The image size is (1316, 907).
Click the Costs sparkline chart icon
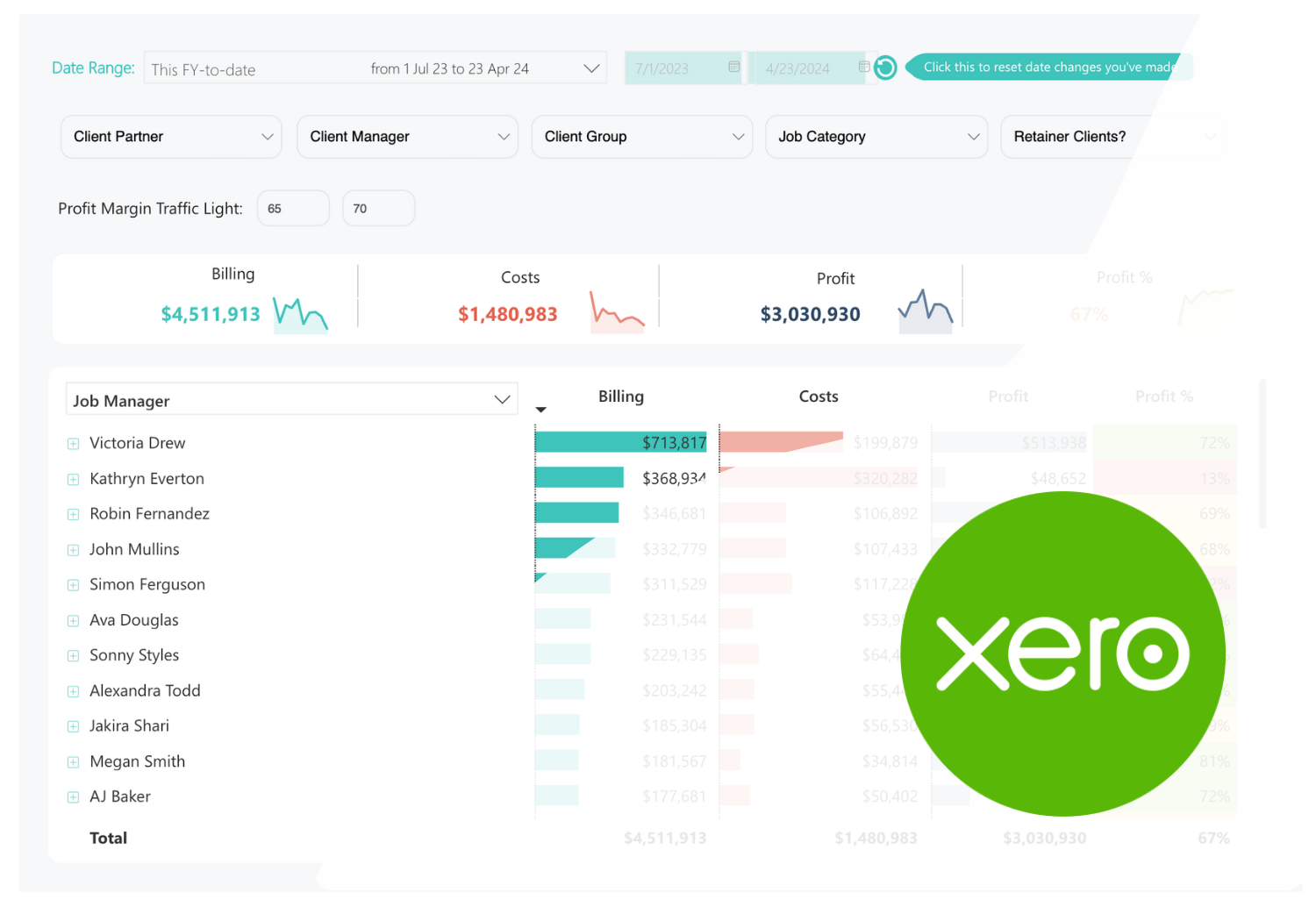pyautogui.click(x=617, y=313)
